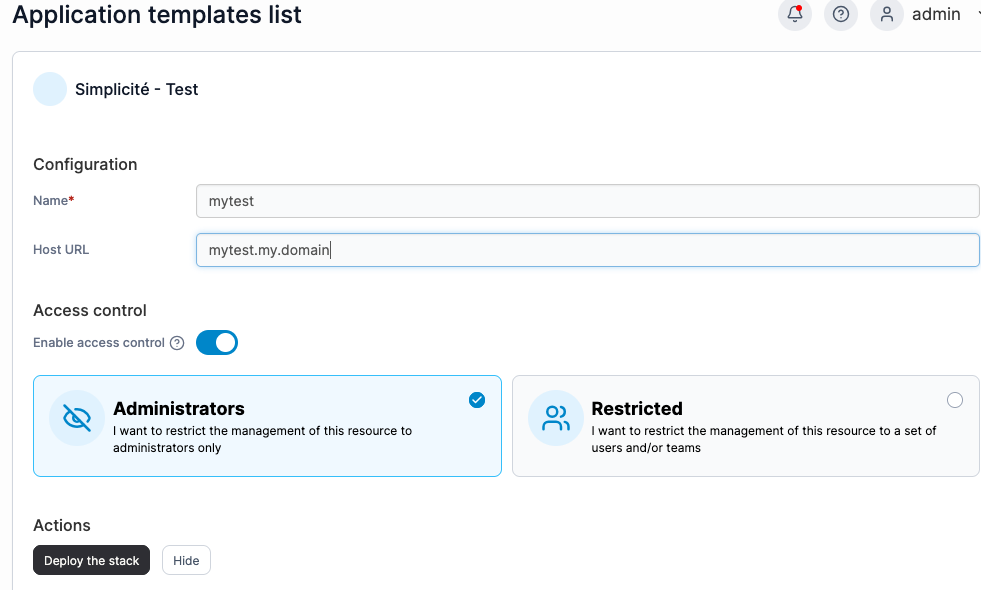Viewport: 981px width, 590px height.
Task: Click the Administrators crossed-eye icon
Action: [77, 417]
